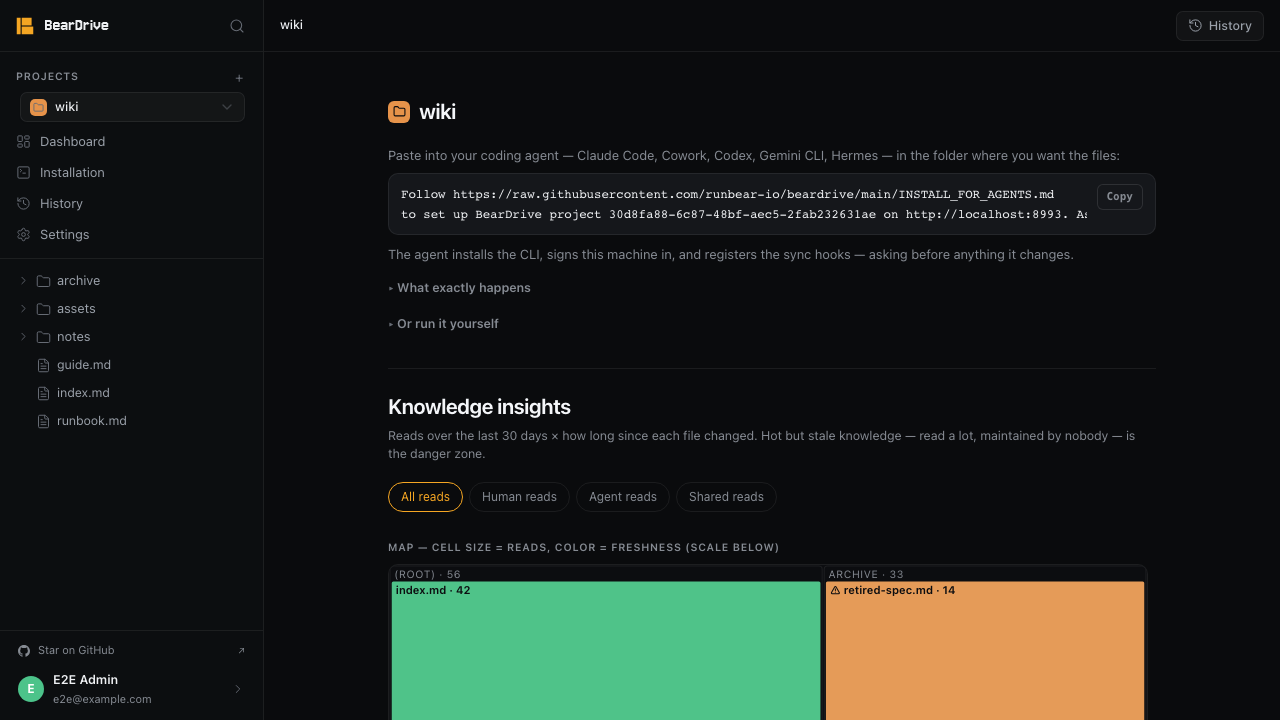Click the external link arrow beside Star on GitHub
The width and height of the screenshot is (1280, 720).
(x=241, y=650)
